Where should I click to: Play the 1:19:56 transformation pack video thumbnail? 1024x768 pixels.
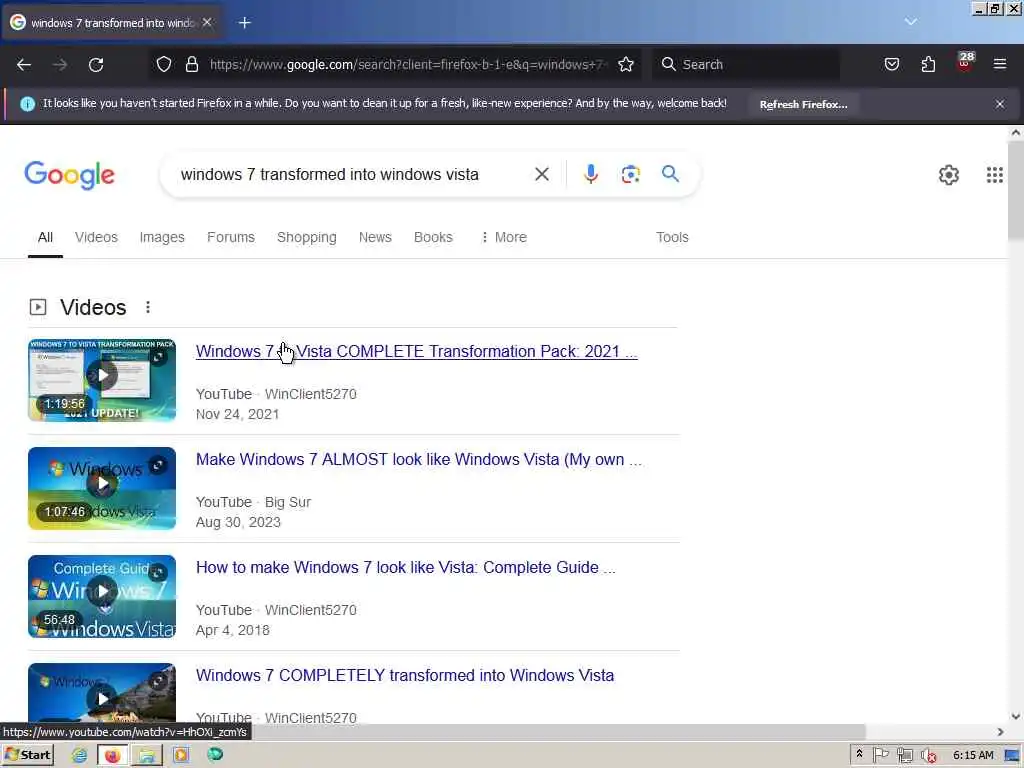(x=102, y=380)
